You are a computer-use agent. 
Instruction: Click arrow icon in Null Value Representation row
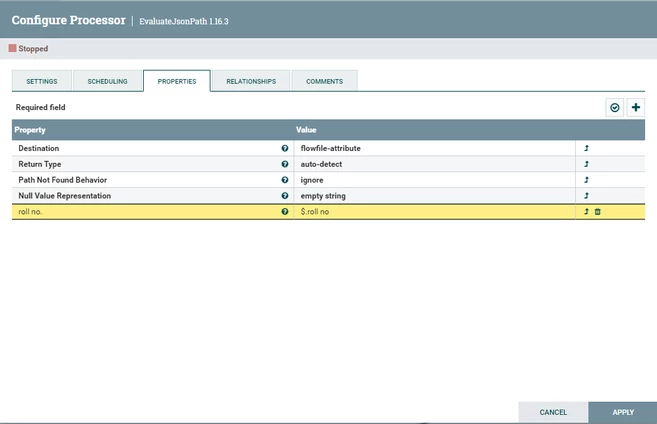587,196
